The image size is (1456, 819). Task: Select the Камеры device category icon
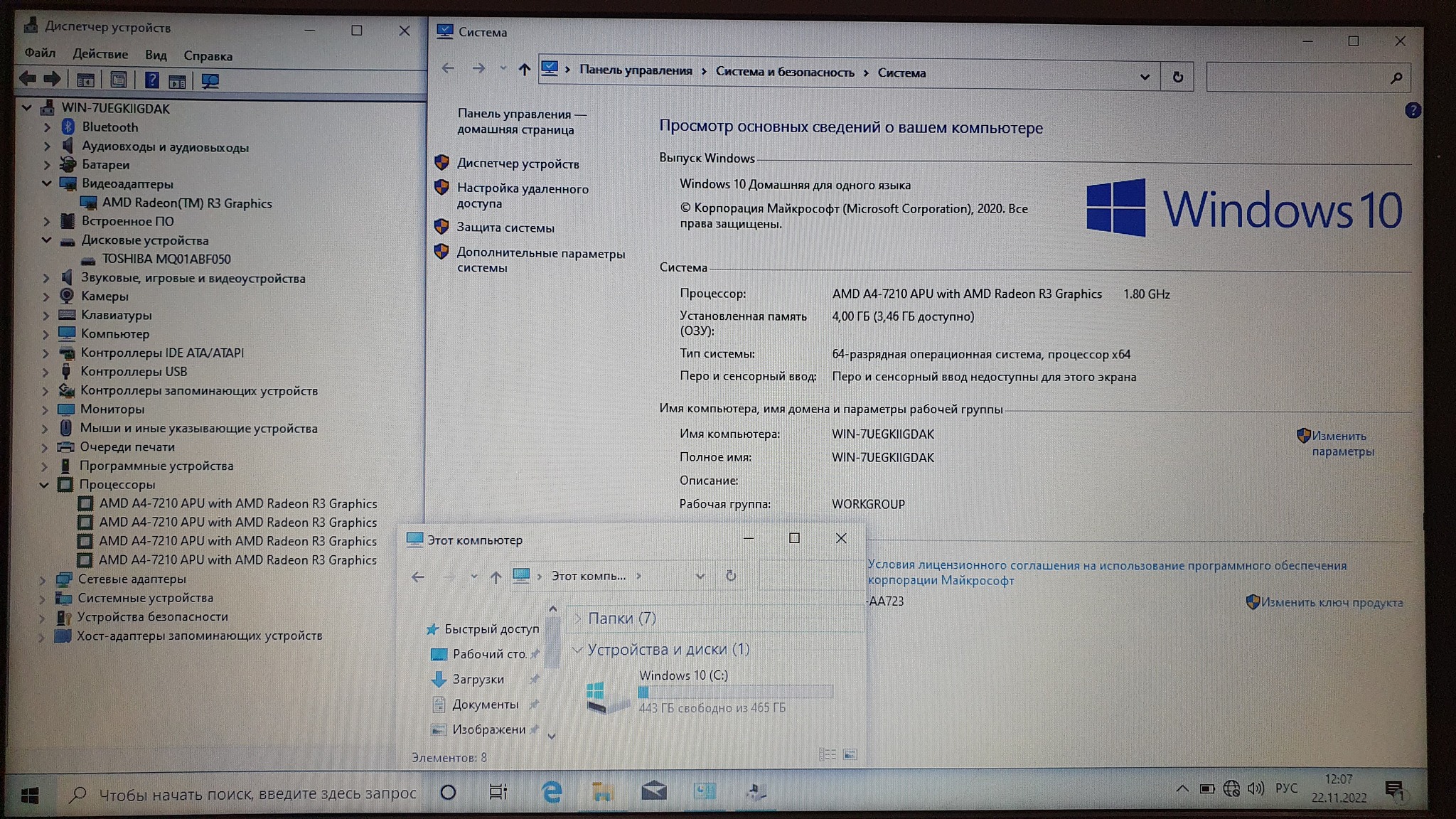pos(67,296)
